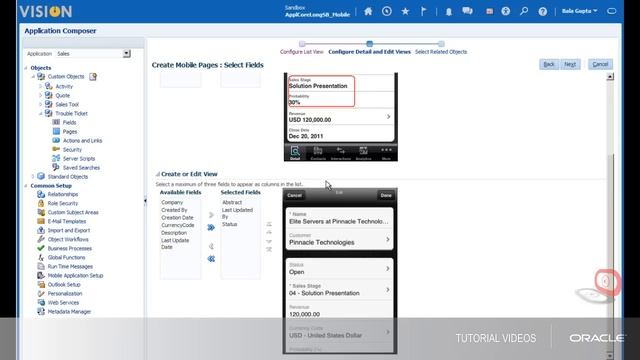The height and width of the screenshot is (360, 640).
Task: Go to the Home icon in header
Action: (368, 11)
